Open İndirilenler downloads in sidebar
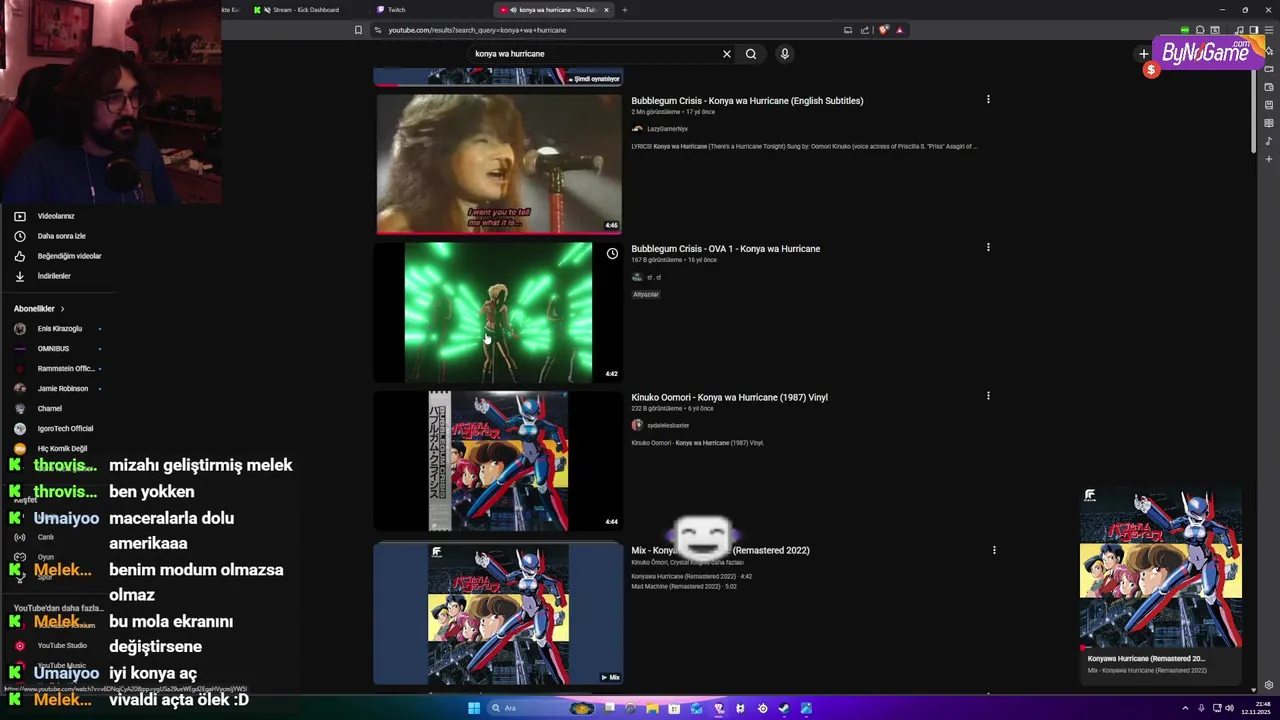Viewport: 1280px width, 720px height. click(x=54, y=276)
